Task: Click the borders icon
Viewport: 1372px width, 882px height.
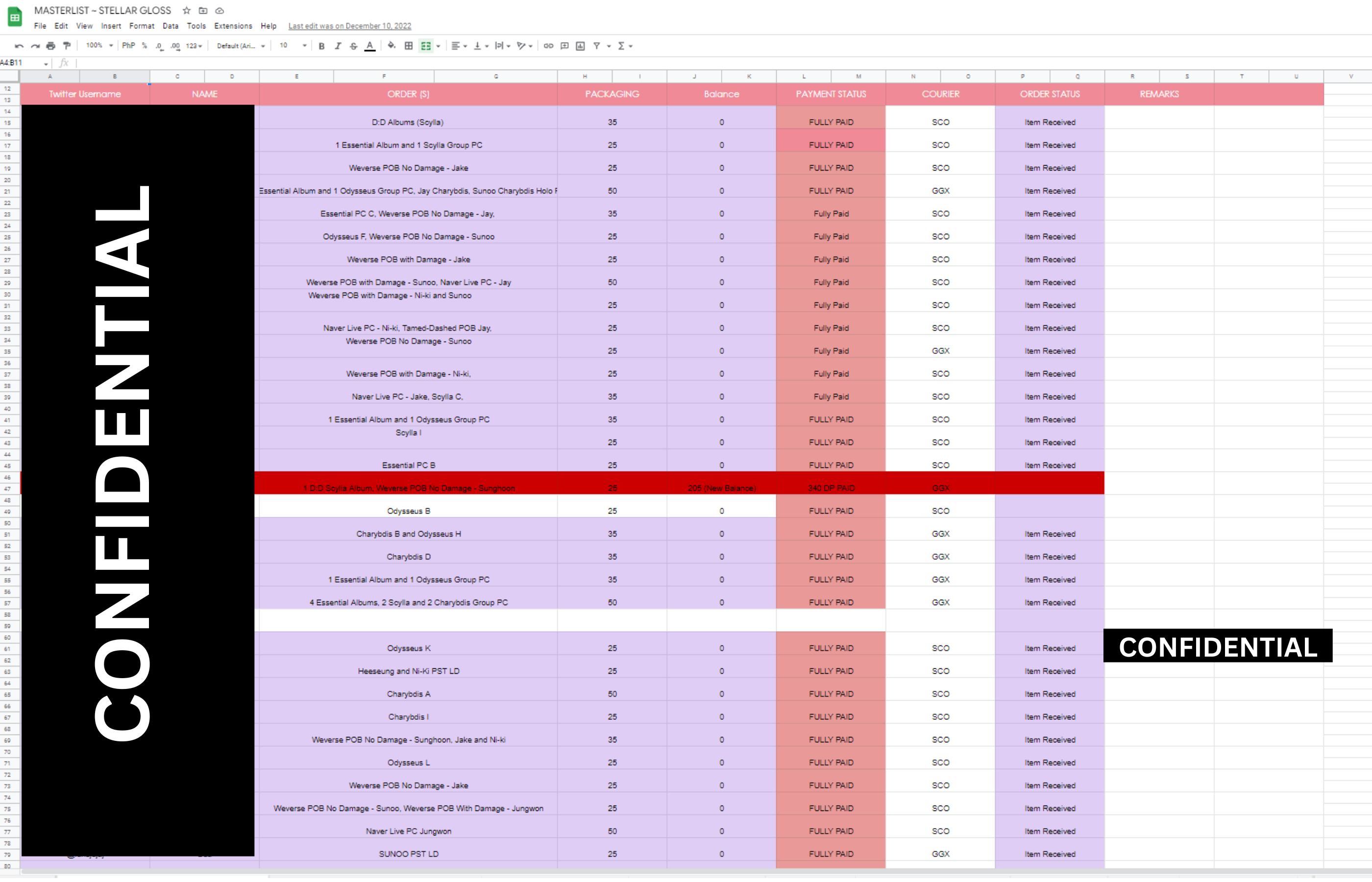Action: [408, 46]
